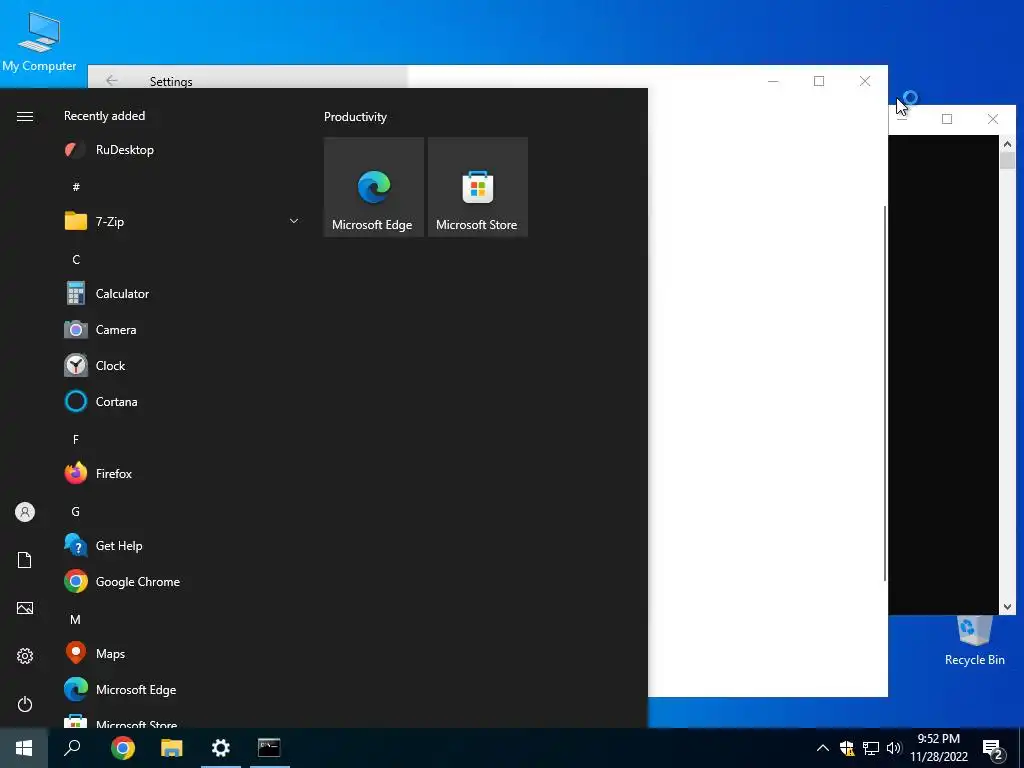The width and height of the screenshot is (1024, 768).
Task: Click the Settings window vertical scrollbar
Action: coord(885,393)
